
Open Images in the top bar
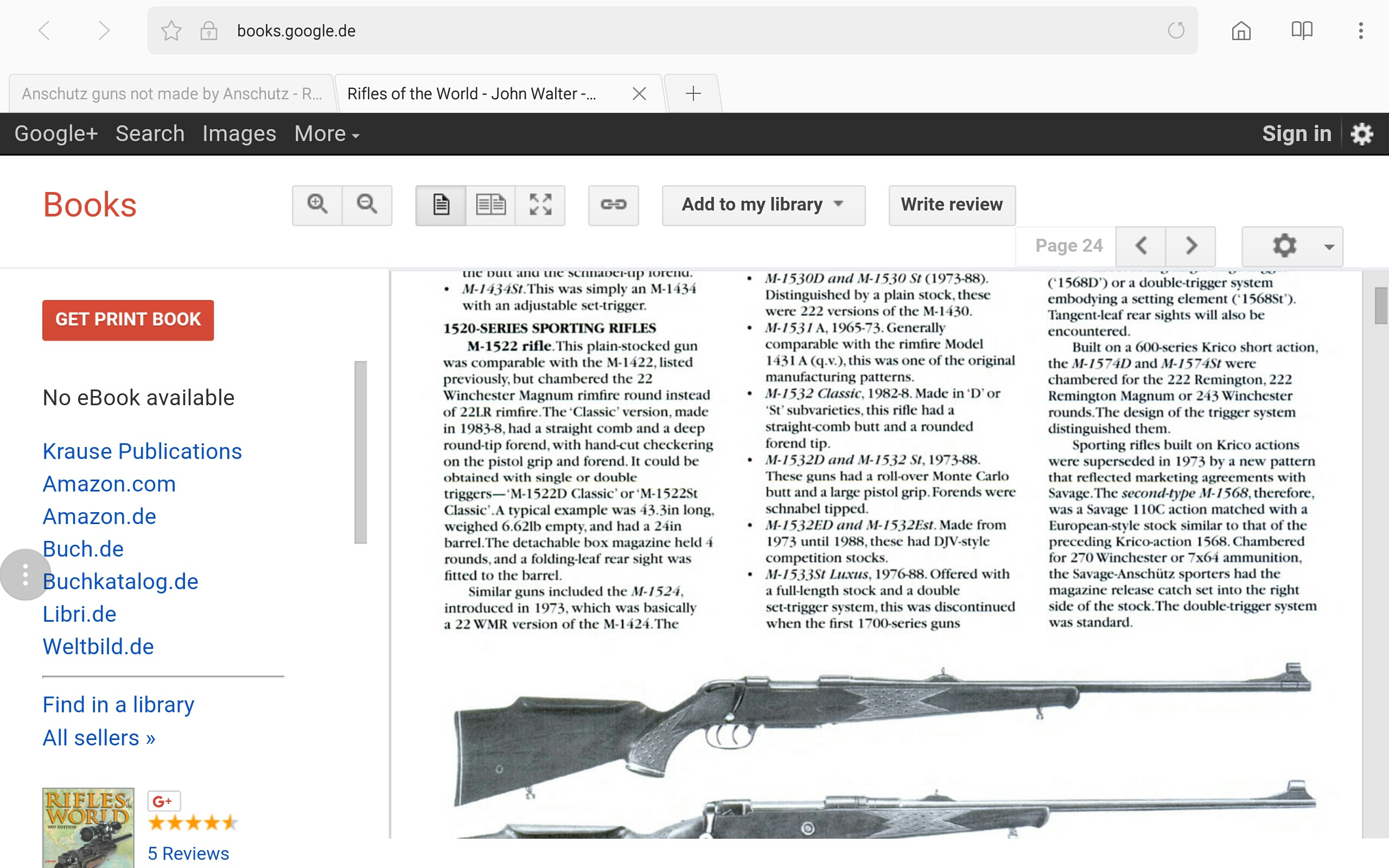[x=239, y=134]
